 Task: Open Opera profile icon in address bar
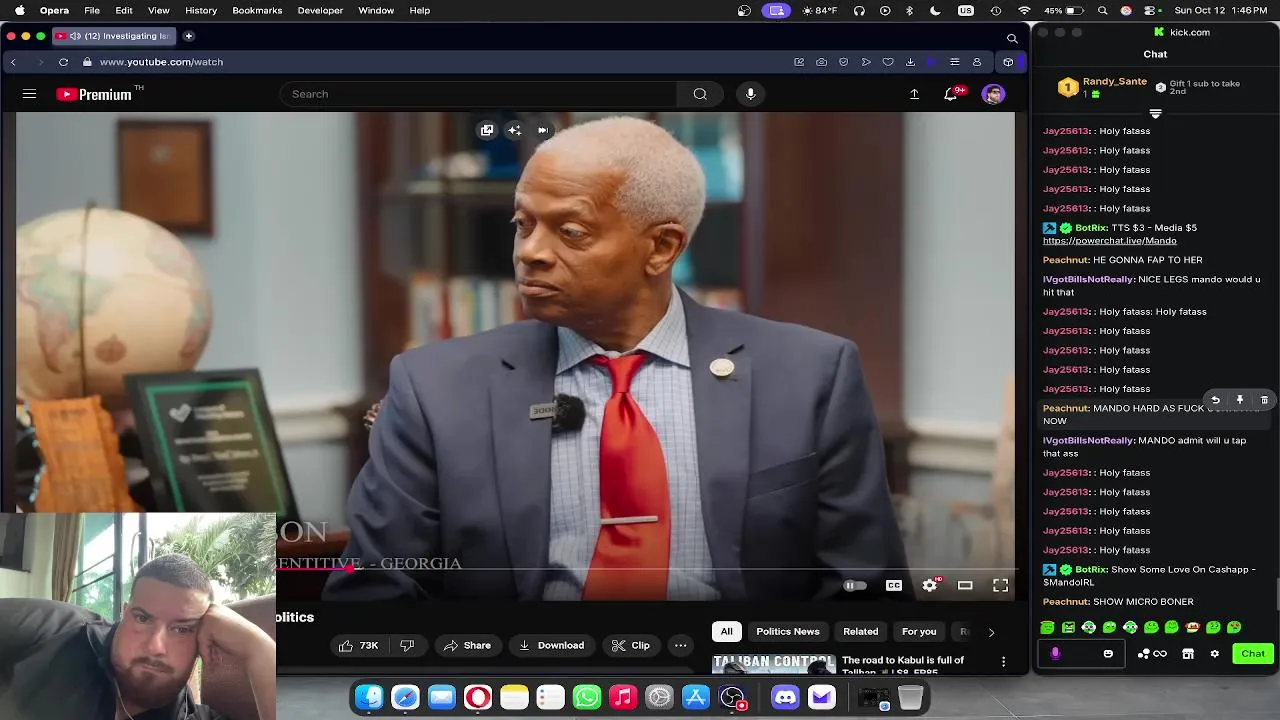pos(977,62)
